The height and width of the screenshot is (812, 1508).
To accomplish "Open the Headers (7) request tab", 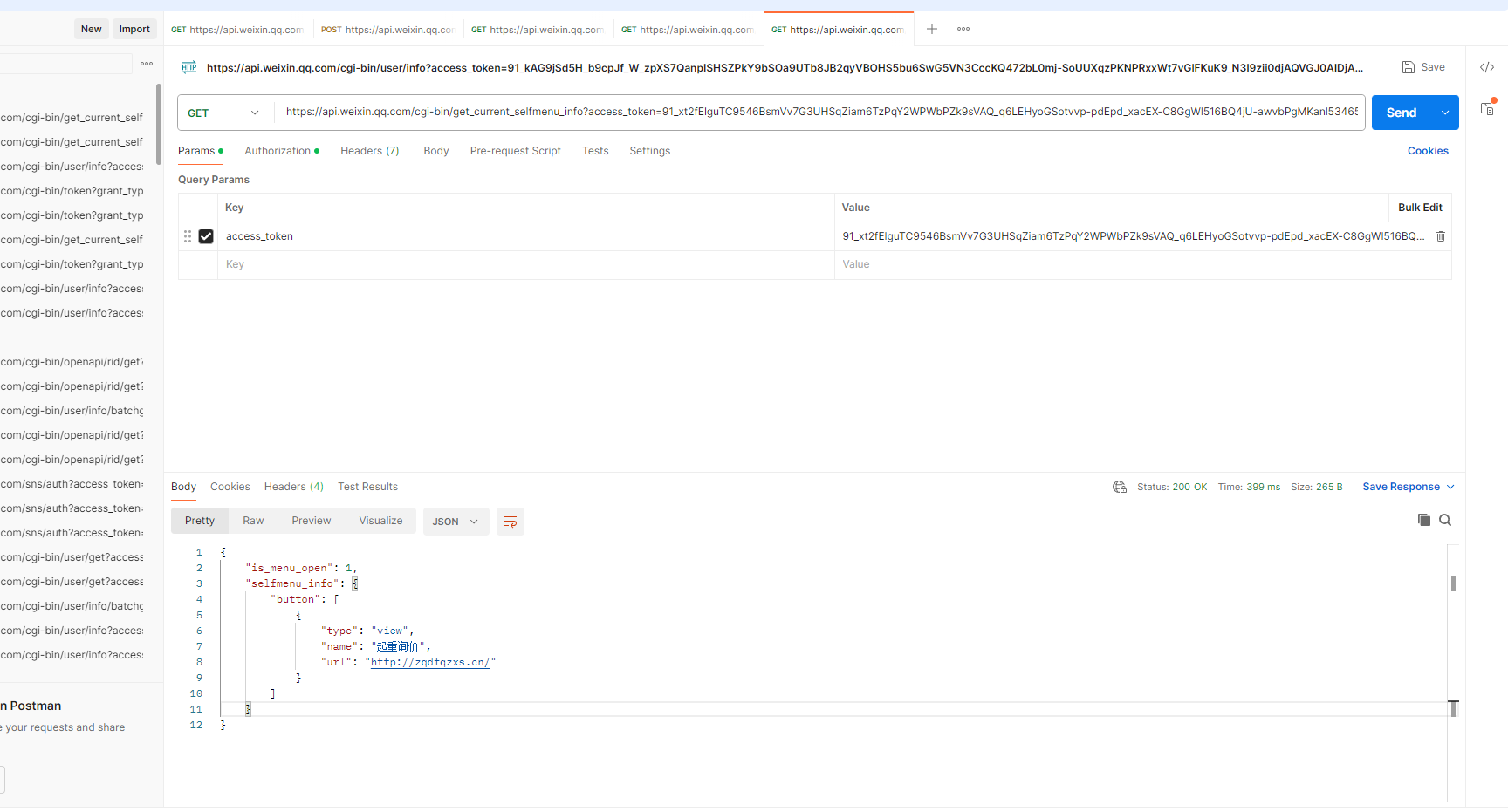I will point(370,151).
